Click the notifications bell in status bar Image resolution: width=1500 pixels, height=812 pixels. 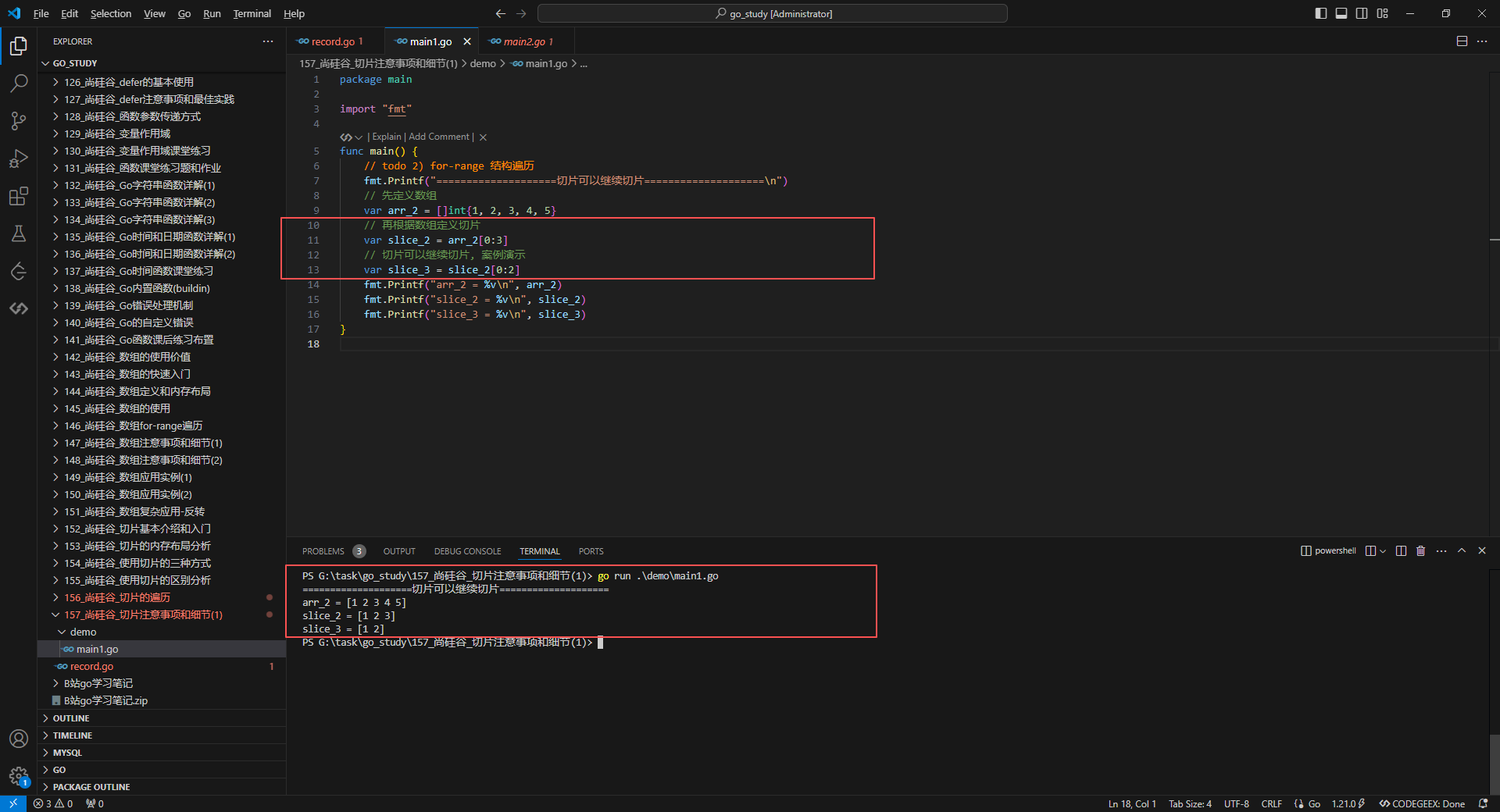(1483, 803)
